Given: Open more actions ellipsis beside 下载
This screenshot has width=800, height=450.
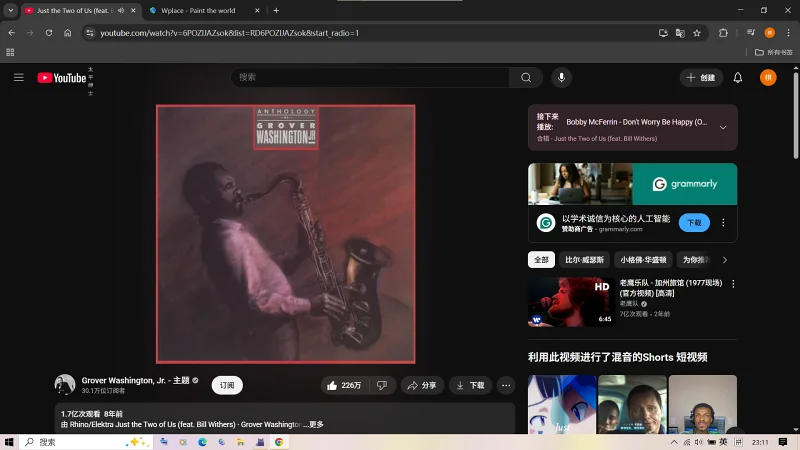Looking at the screenshot, I should [506, 385].
